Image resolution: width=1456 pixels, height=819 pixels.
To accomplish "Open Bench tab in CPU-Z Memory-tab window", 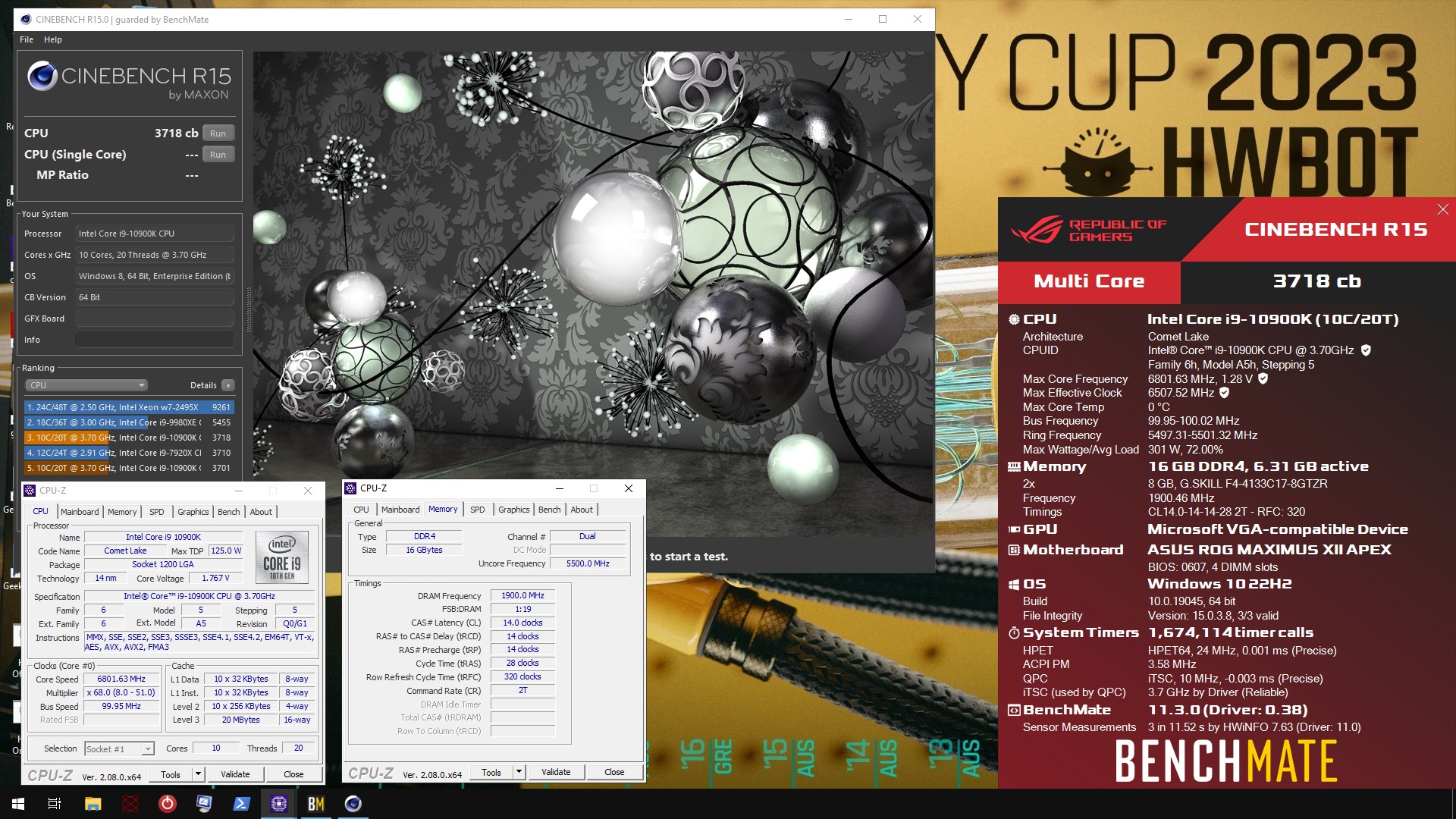I will coord(550,510).
